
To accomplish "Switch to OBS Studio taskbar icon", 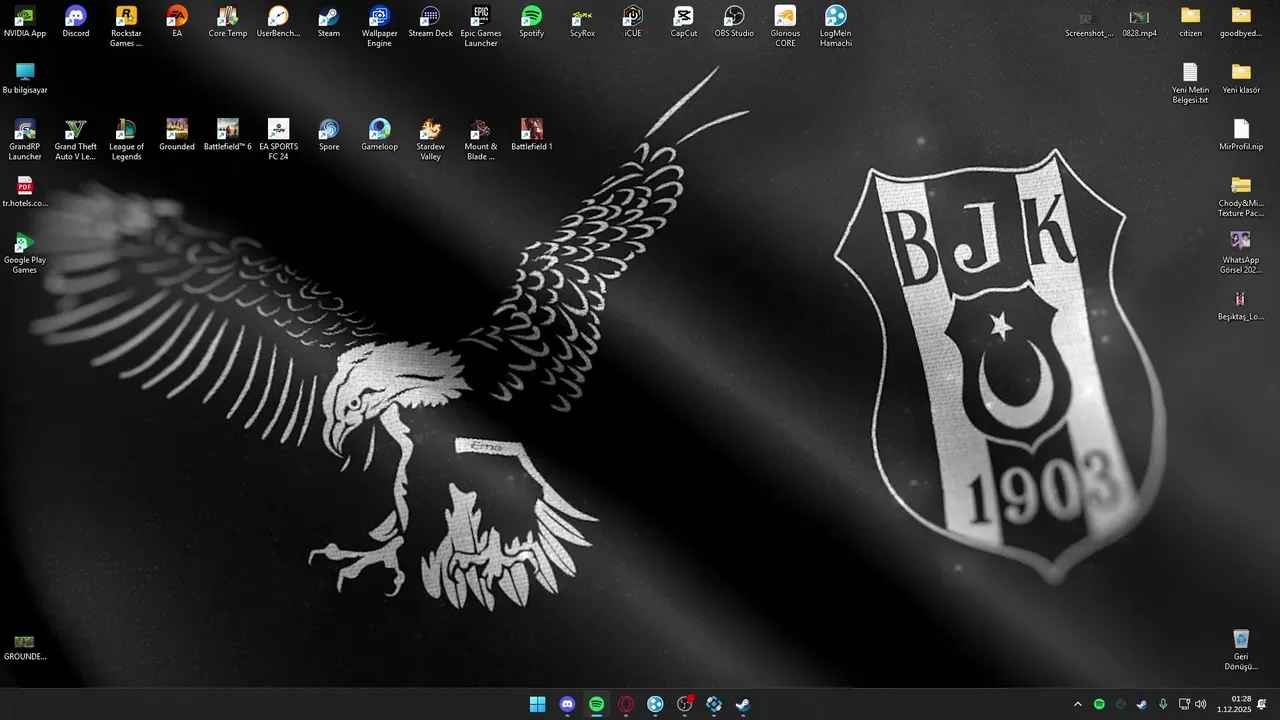I will point(685,704).
